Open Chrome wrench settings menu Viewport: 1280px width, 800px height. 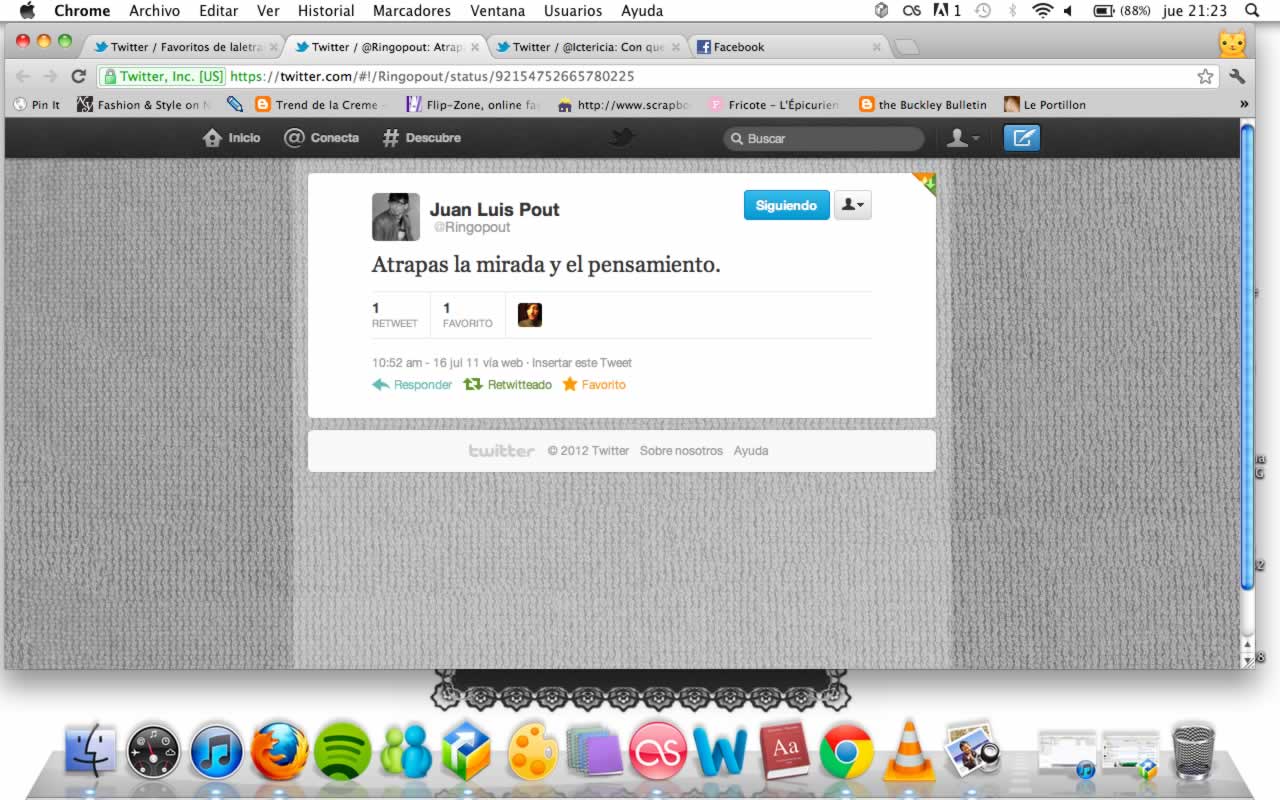[x=1237, y=76]
